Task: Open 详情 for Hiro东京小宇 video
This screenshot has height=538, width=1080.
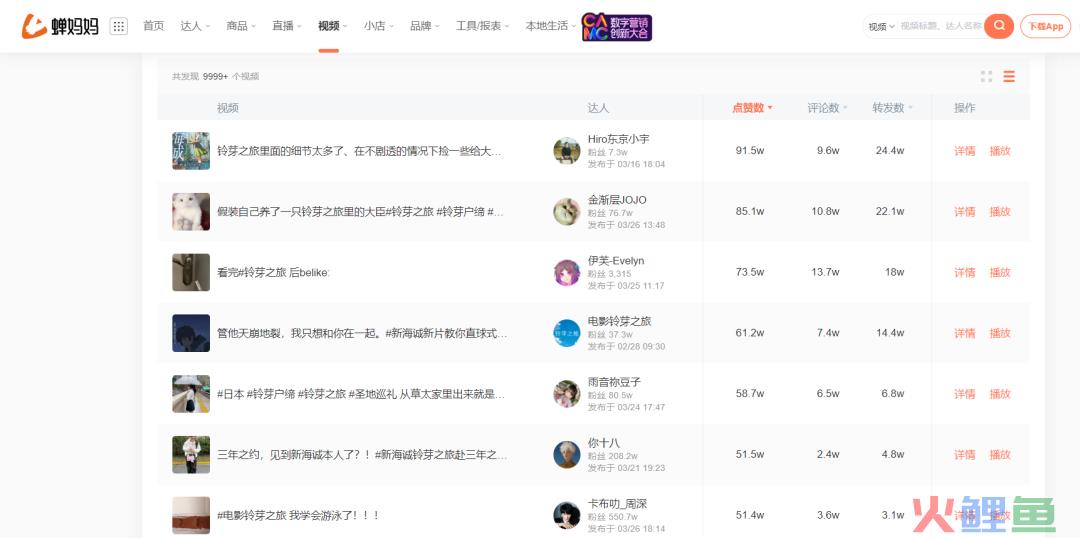Action: click(x=964, y=151)
